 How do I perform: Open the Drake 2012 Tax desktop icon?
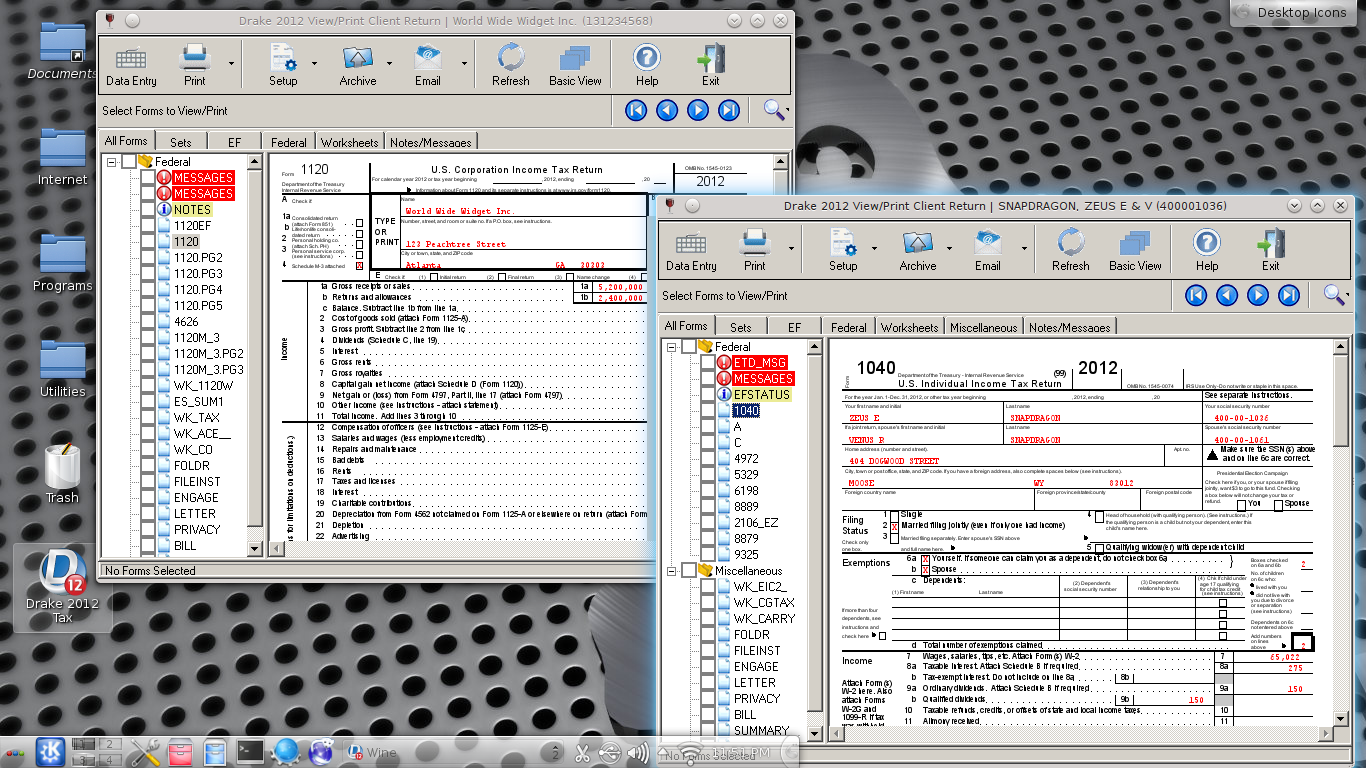tap(62, 586)
